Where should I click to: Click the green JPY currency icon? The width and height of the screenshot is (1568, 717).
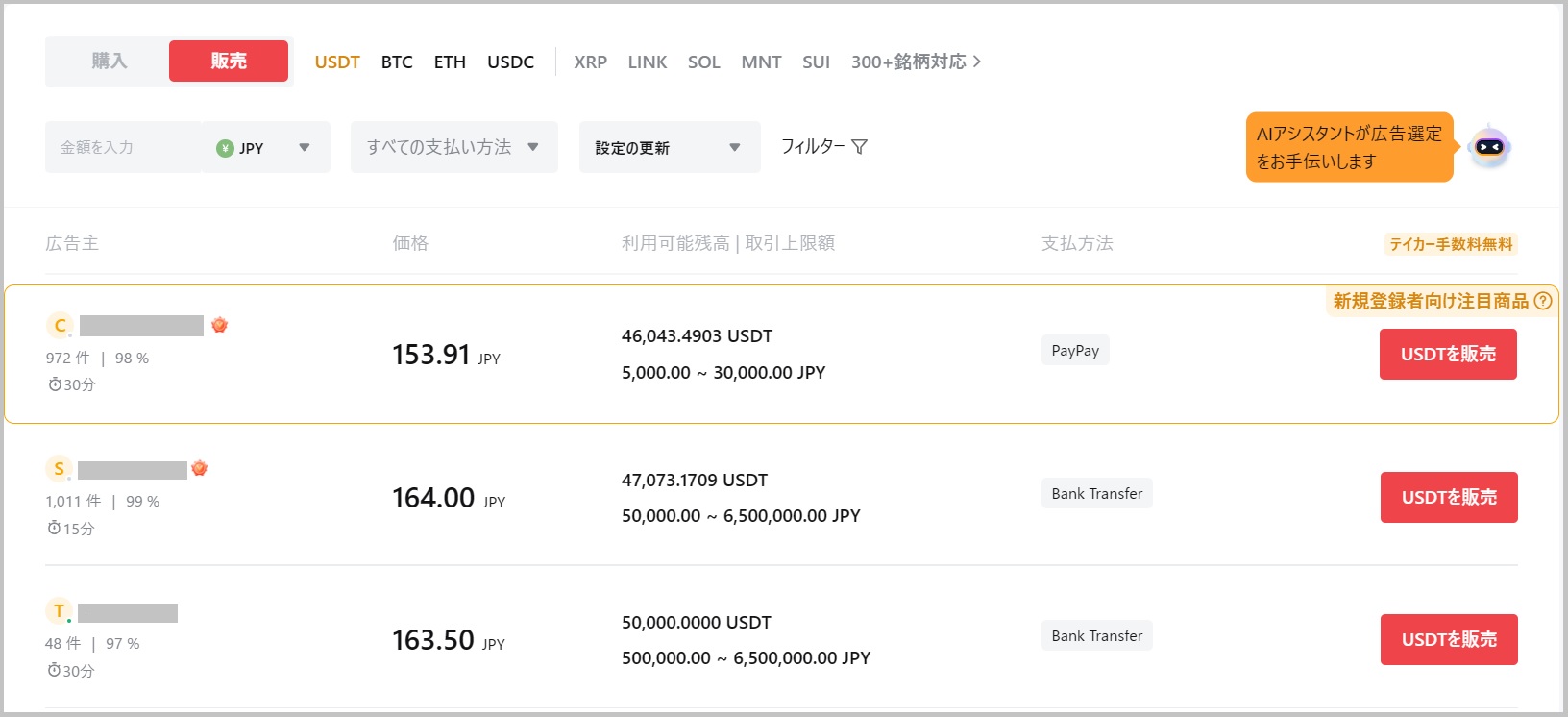225,148
